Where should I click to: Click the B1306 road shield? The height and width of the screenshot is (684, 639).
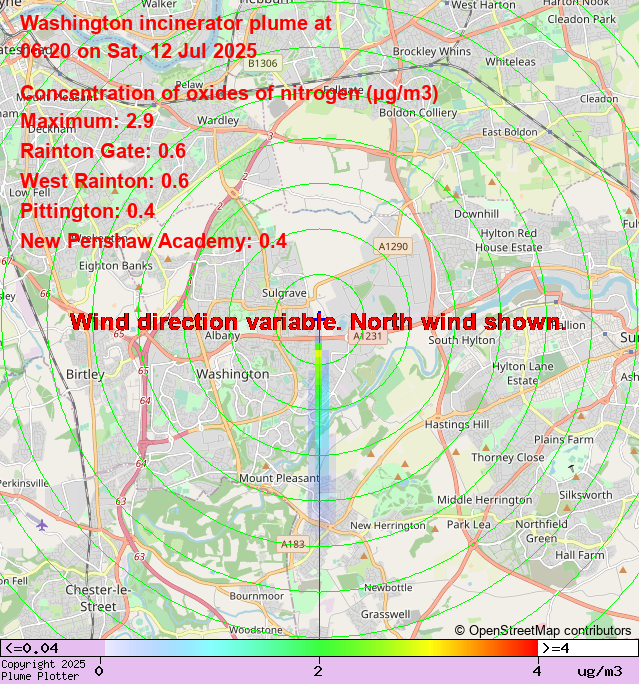[263, 63]
